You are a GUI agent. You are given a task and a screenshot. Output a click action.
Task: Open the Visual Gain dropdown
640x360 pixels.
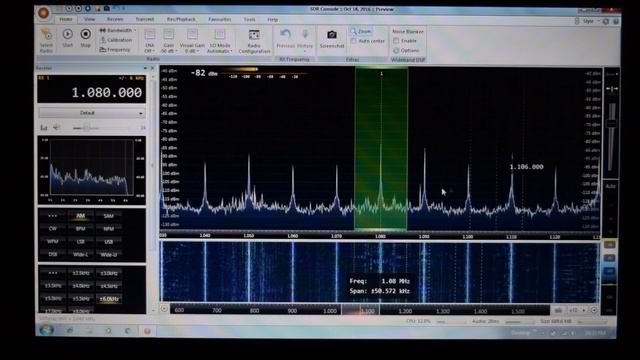192,41
